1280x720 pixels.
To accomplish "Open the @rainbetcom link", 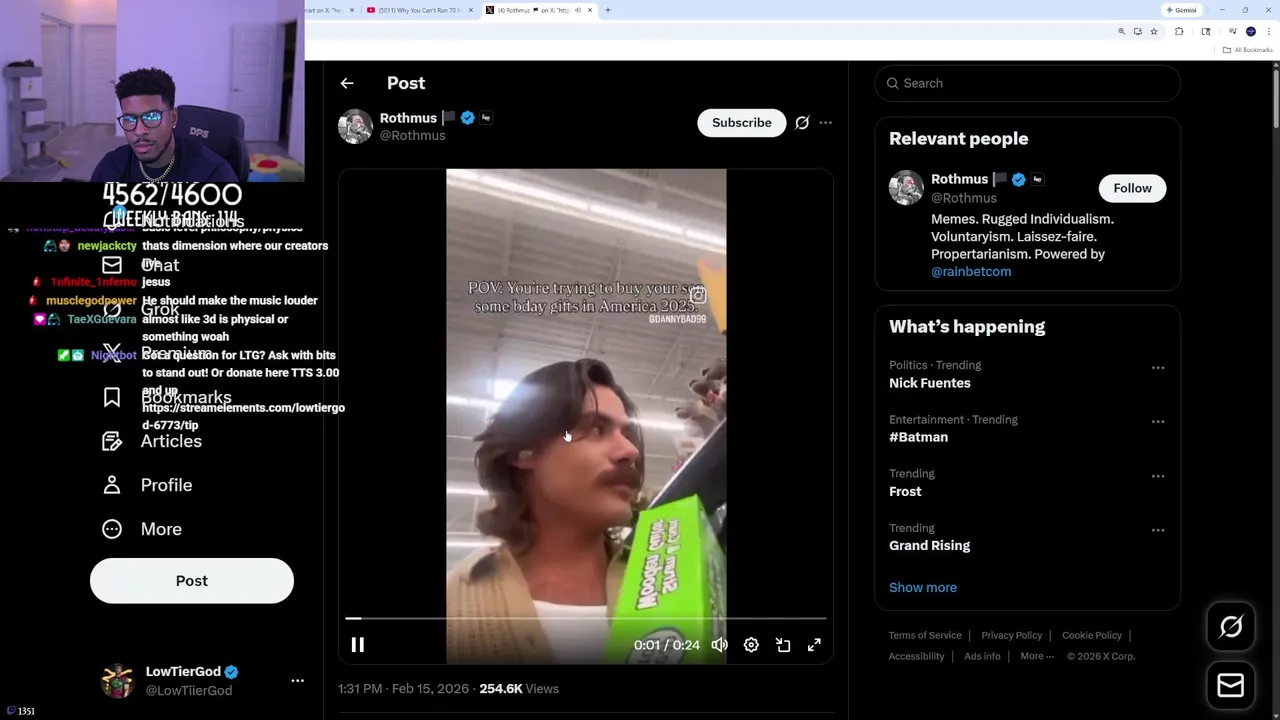I will (x=971, y=272).
